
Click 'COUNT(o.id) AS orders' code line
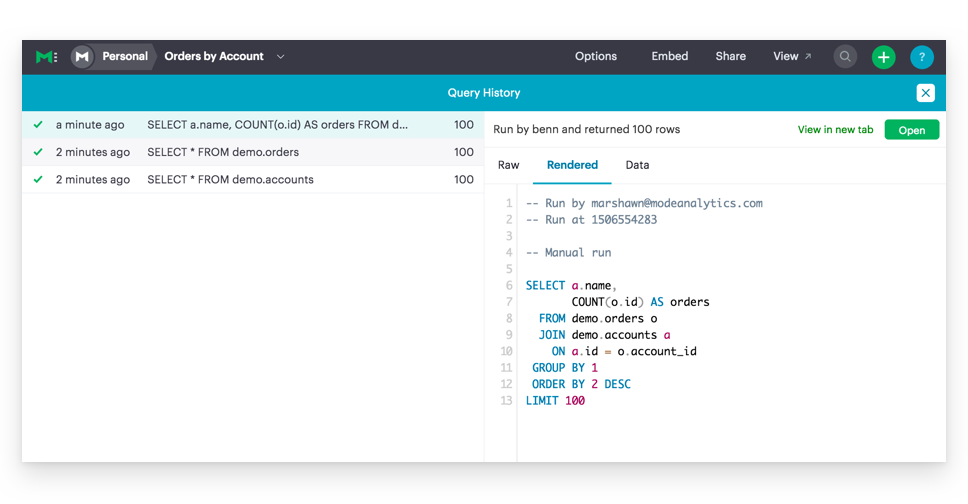click(640, 302)
